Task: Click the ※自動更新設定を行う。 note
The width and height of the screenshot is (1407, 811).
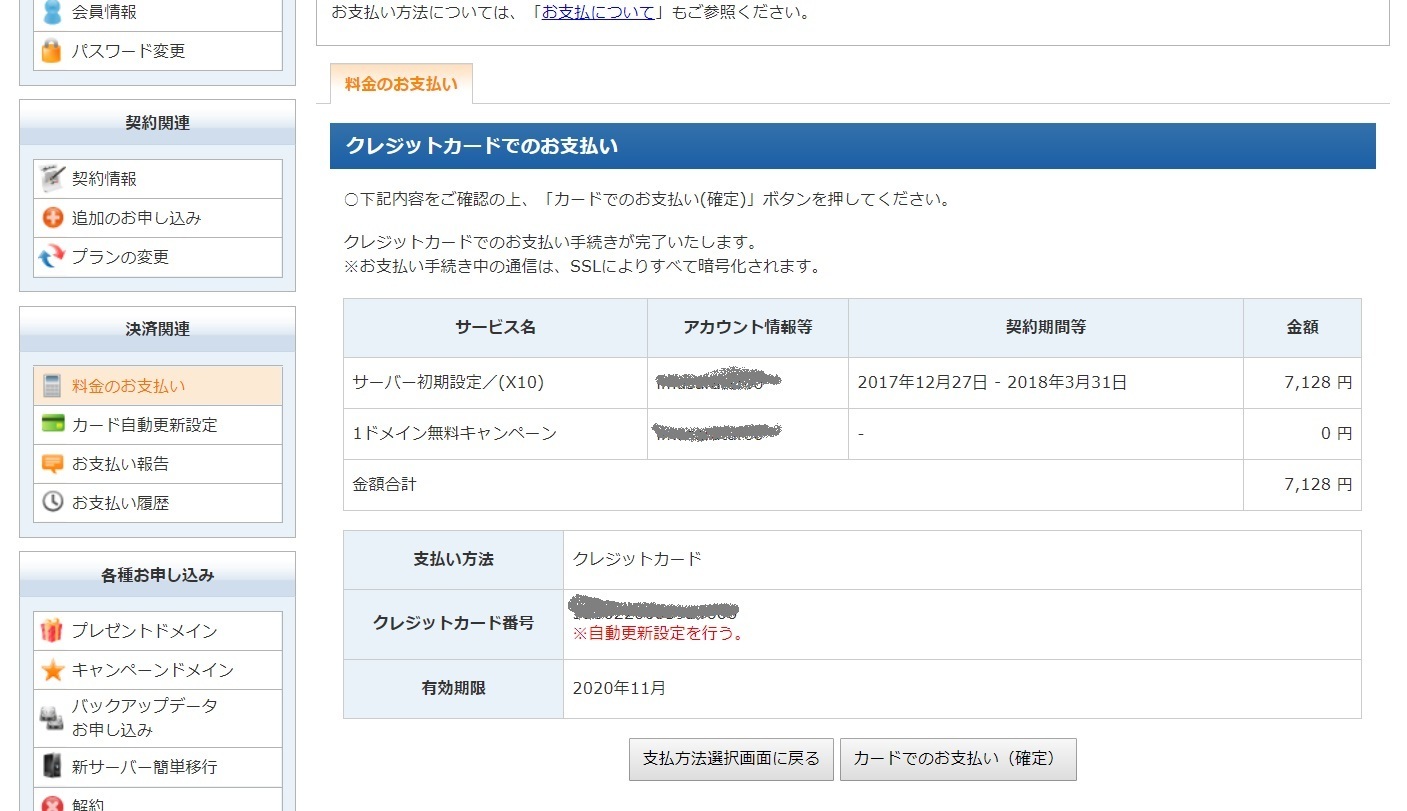Action: coord(658,633)
